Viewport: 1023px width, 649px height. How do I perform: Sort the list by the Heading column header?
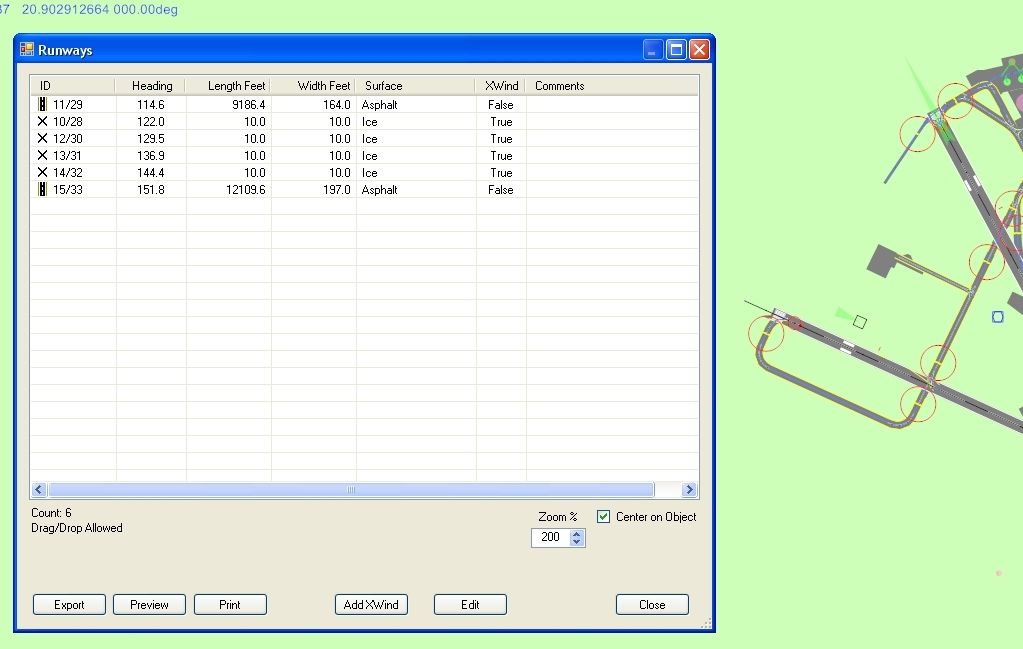click(150, 86)
